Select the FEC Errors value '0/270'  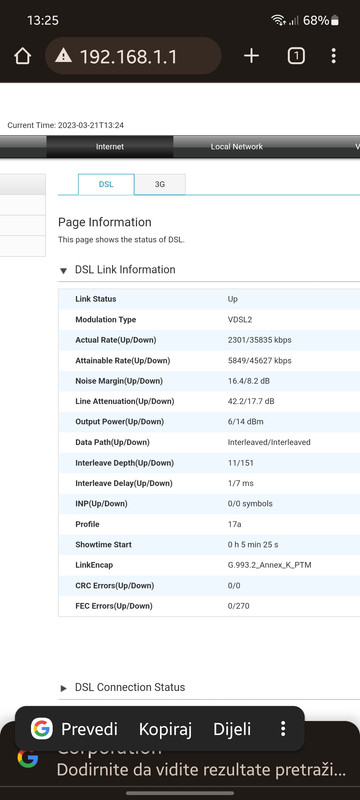pyautogui.click(x=238, y=606)
